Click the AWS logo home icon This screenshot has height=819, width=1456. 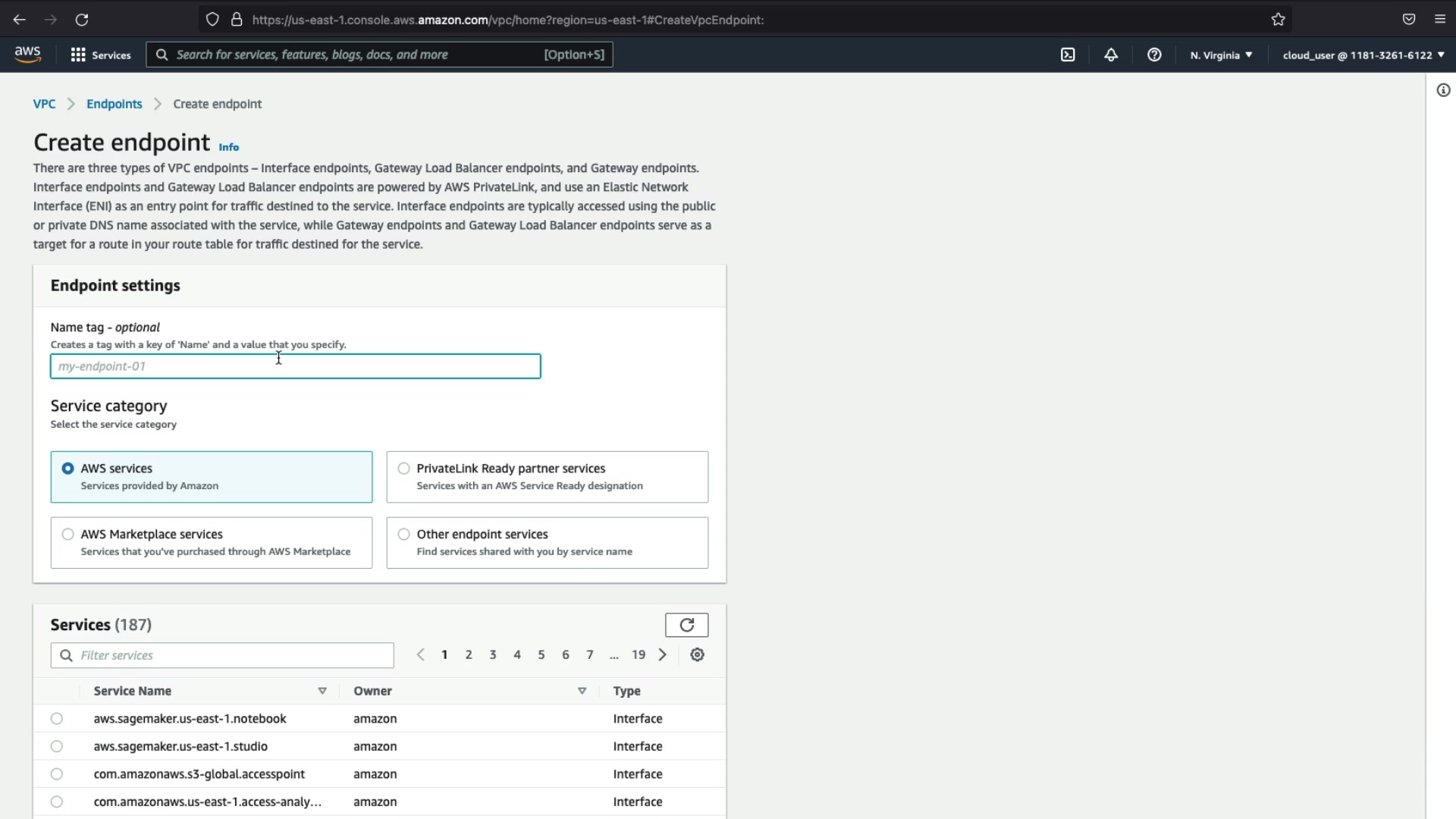tap(28, 55)
